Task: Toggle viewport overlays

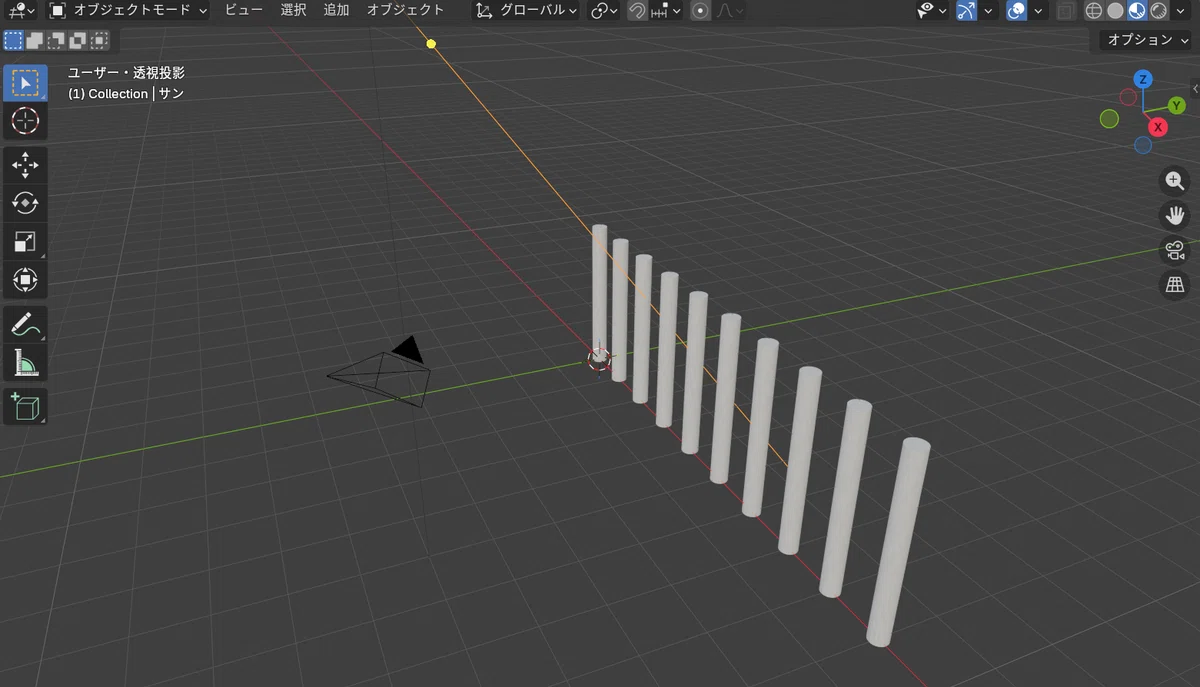Action: coord(1017,10)
